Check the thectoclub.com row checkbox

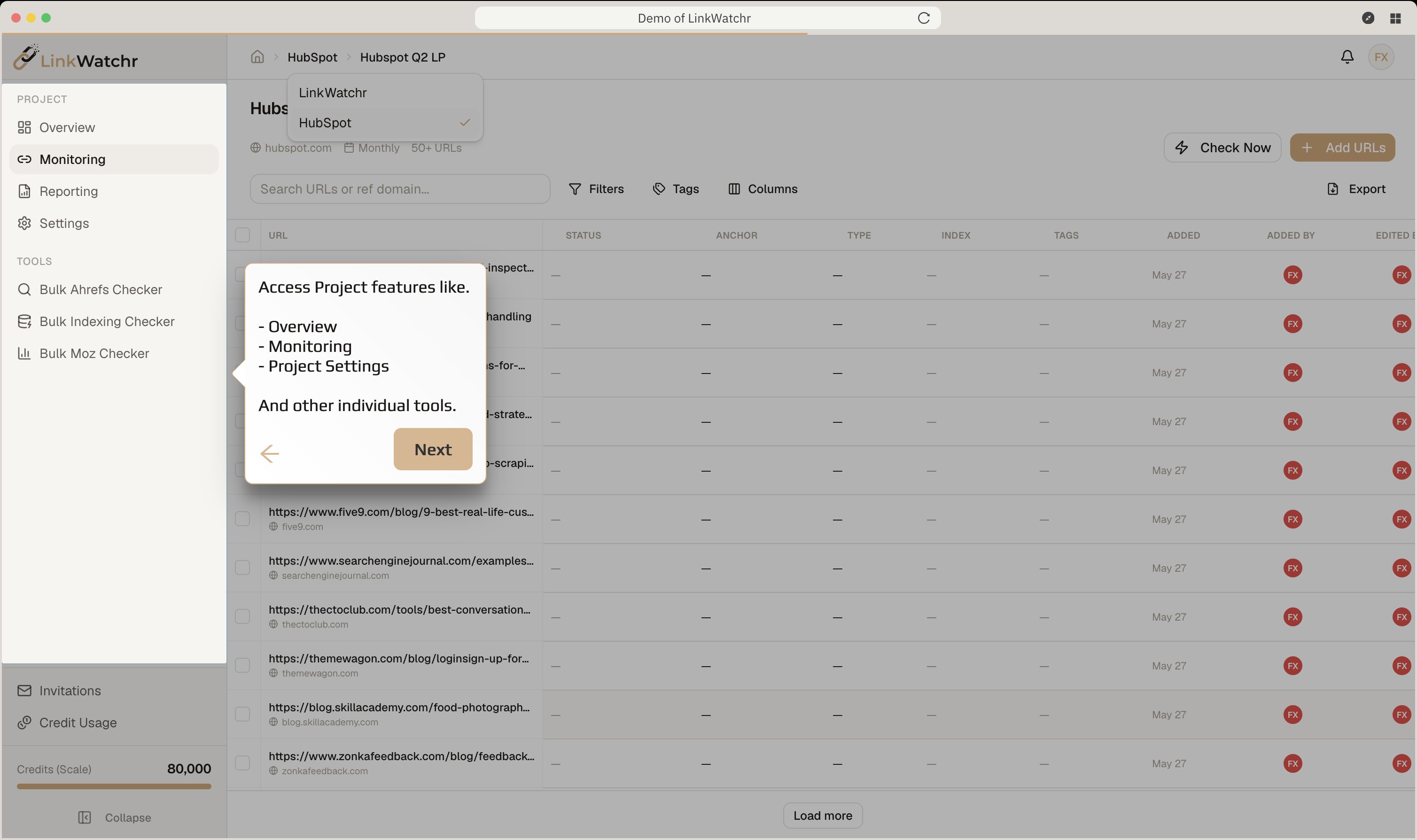(242, 616)
